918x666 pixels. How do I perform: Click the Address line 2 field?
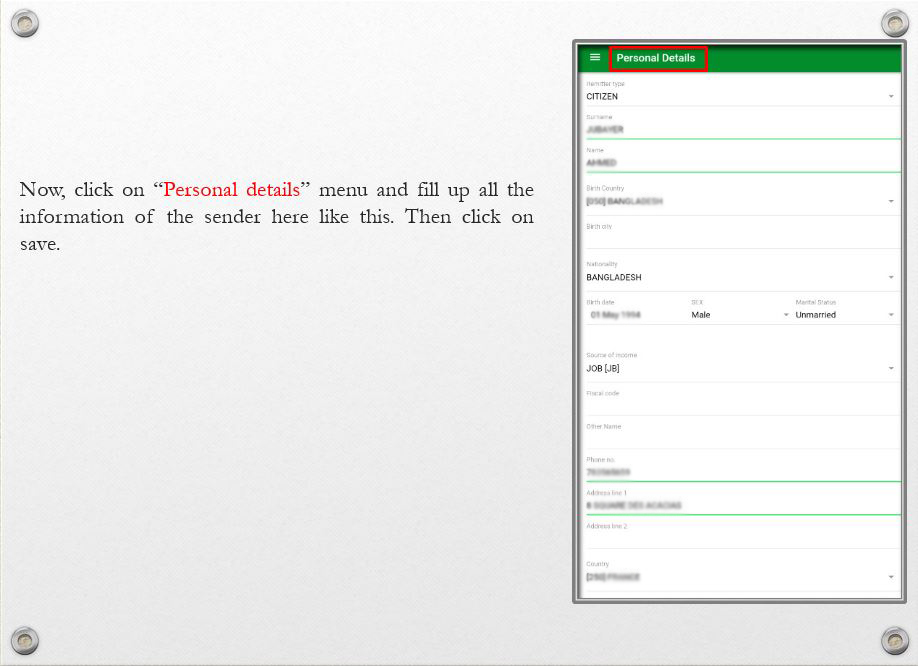coord(738,538)
